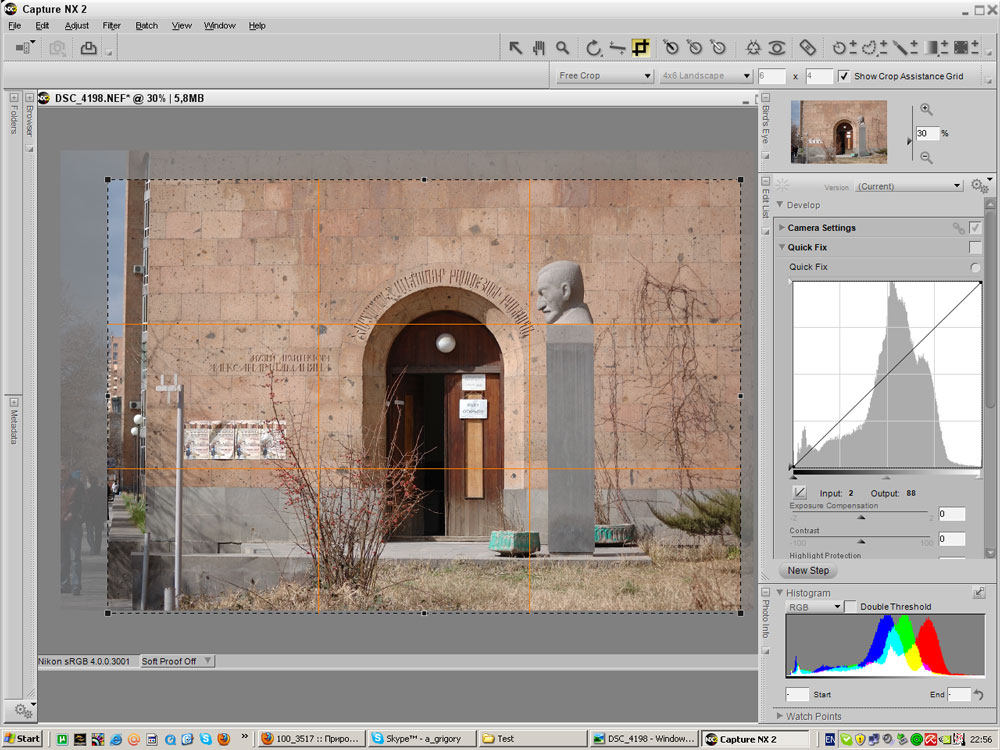Select the Zoom magnifier tool

point(563,47)
